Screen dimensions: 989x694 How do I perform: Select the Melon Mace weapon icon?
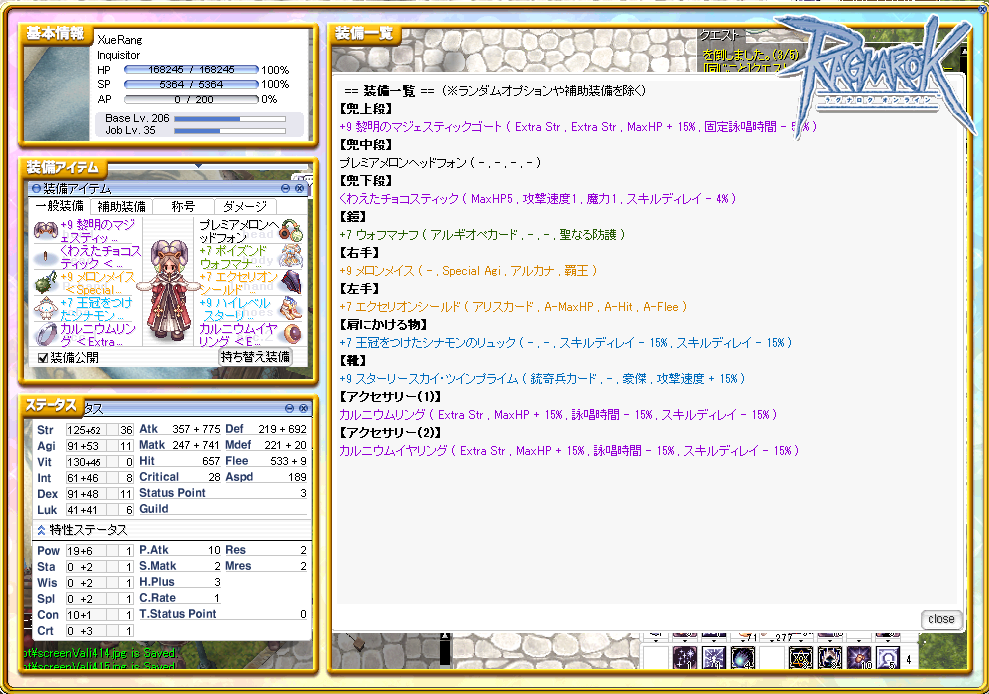(x=45, y=283)
